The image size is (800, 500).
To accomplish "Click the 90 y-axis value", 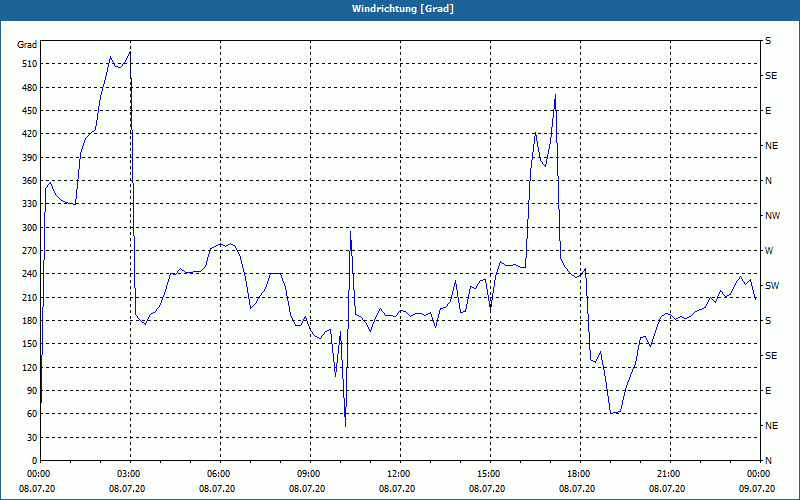I will pyautogui.click(x=32, y=390).
